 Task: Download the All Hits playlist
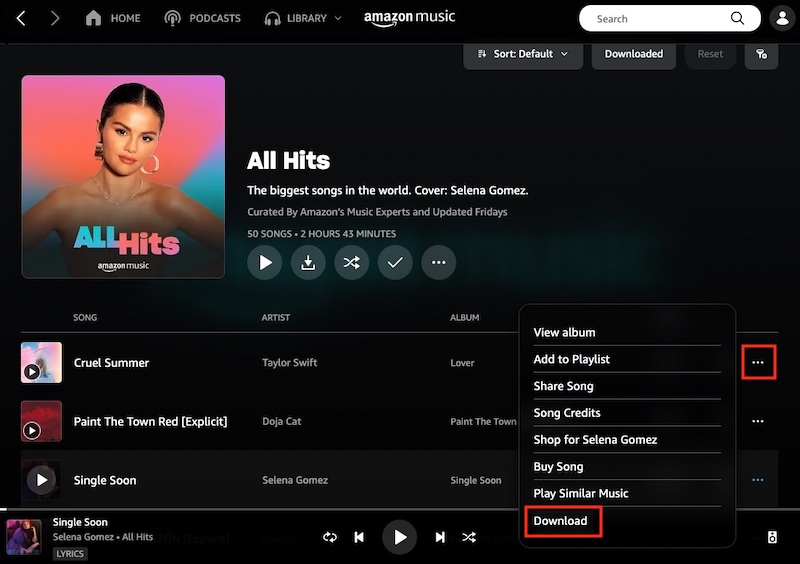tap(308, 262)
